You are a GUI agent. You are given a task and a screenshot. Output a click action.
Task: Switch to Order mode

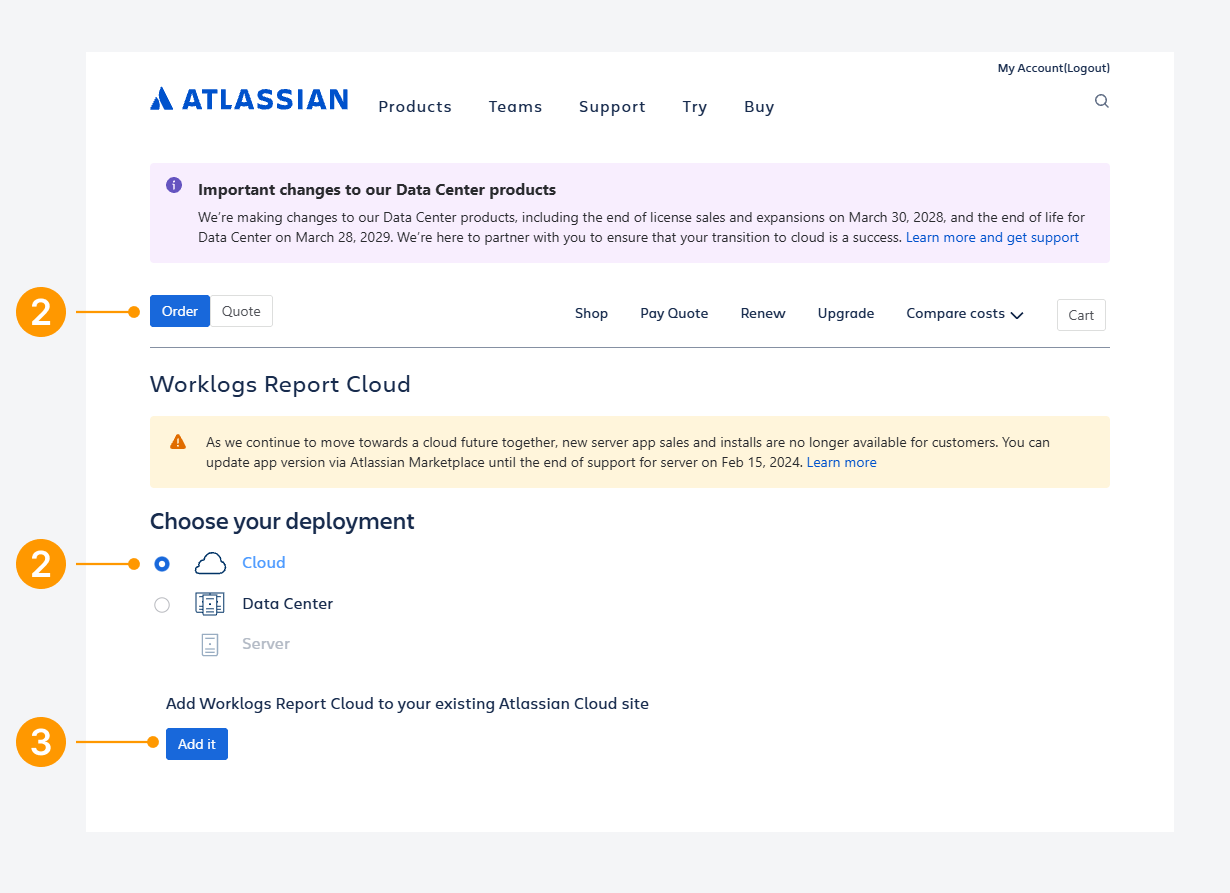click(180, 311)
